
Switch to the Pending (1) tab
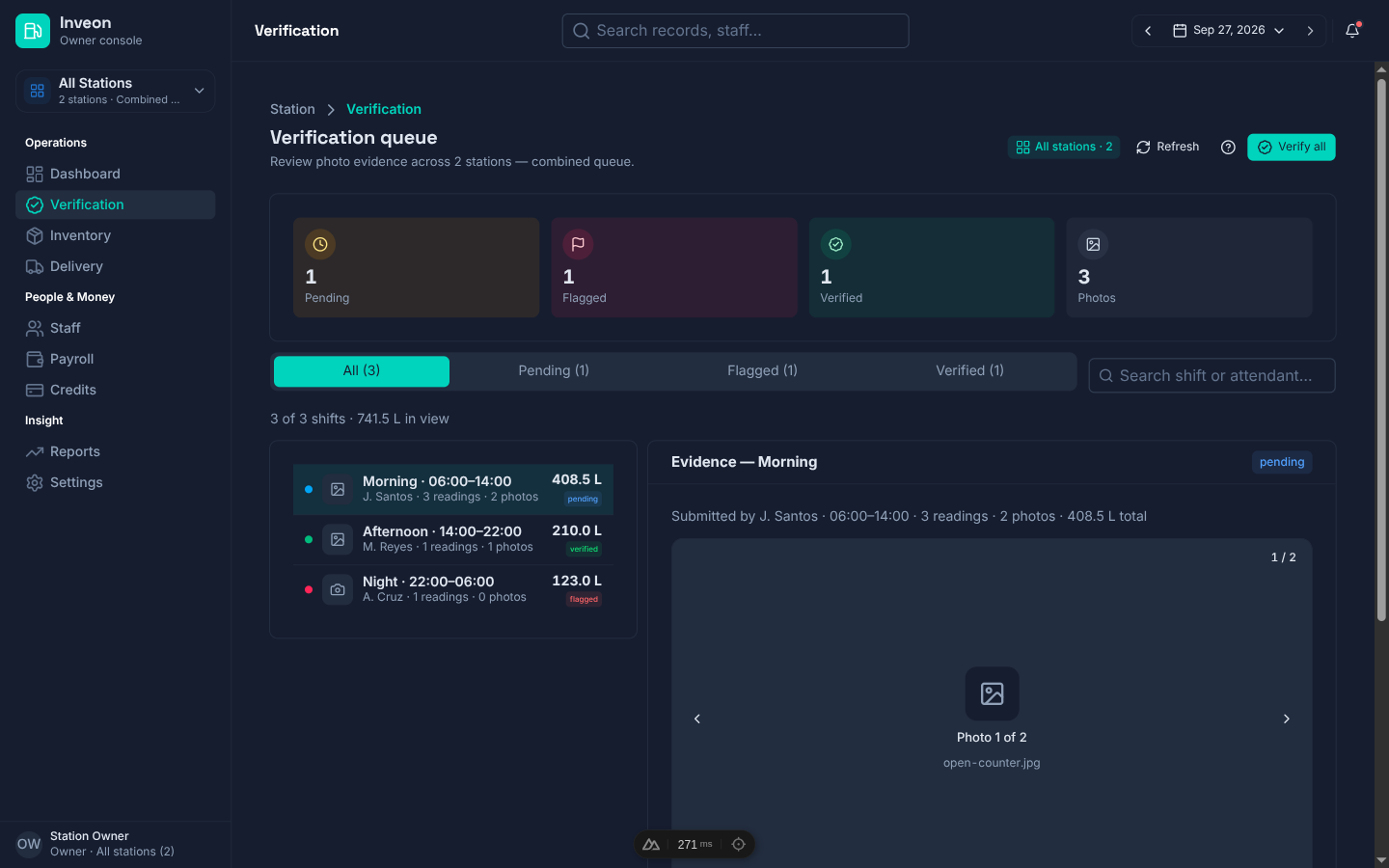(554, 371)
